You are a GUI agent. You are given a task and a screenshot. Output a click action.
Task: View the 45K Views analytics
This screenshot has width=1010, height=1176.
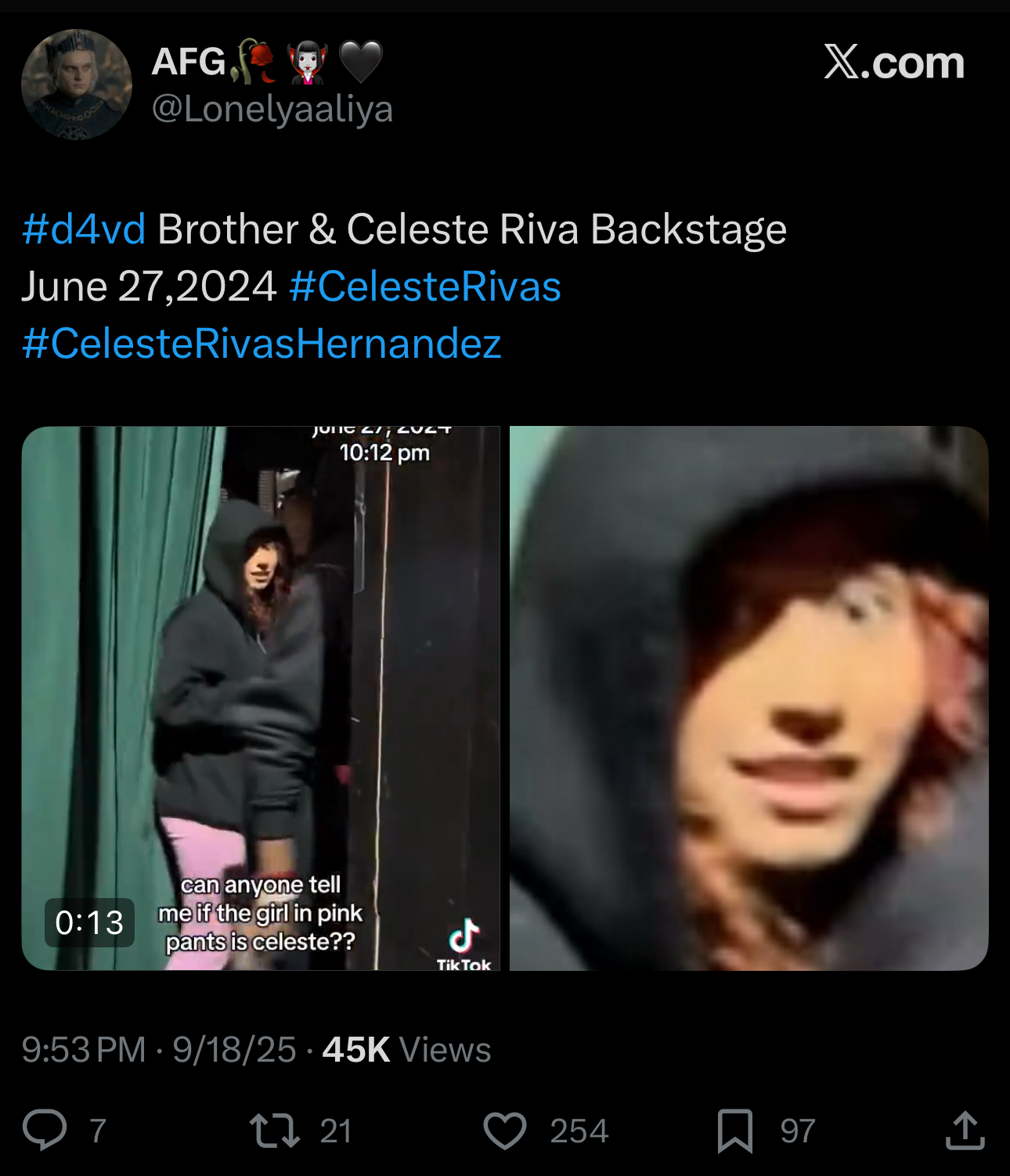point(406,1050)
